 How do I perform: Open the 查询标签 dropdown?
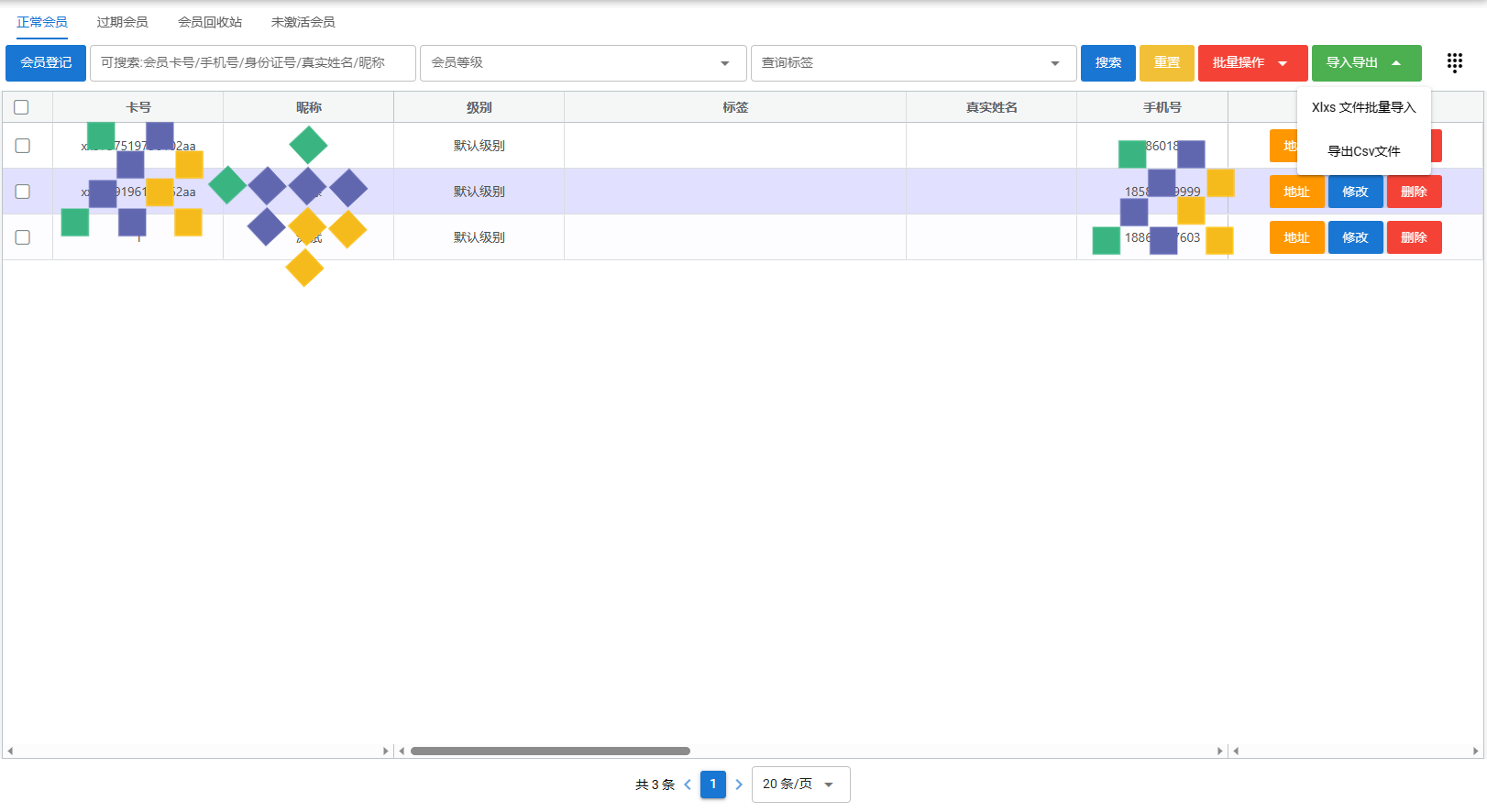(913, 63)
